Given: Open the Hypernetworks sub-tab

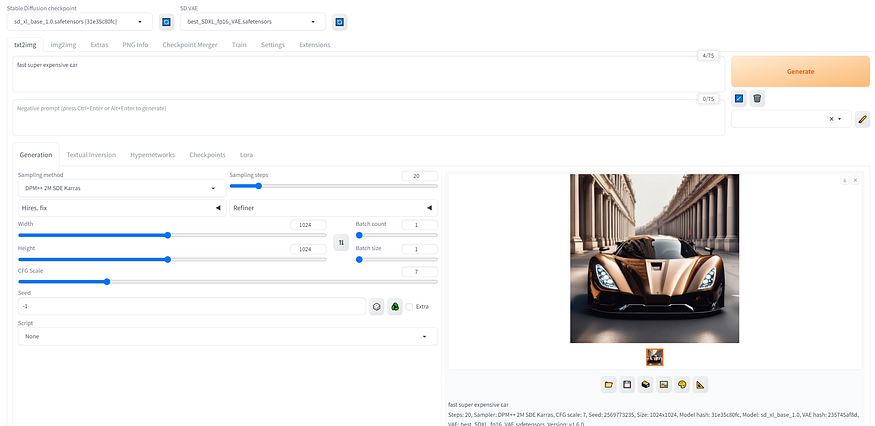Looking at the screenshot, I should pos(152,155).
